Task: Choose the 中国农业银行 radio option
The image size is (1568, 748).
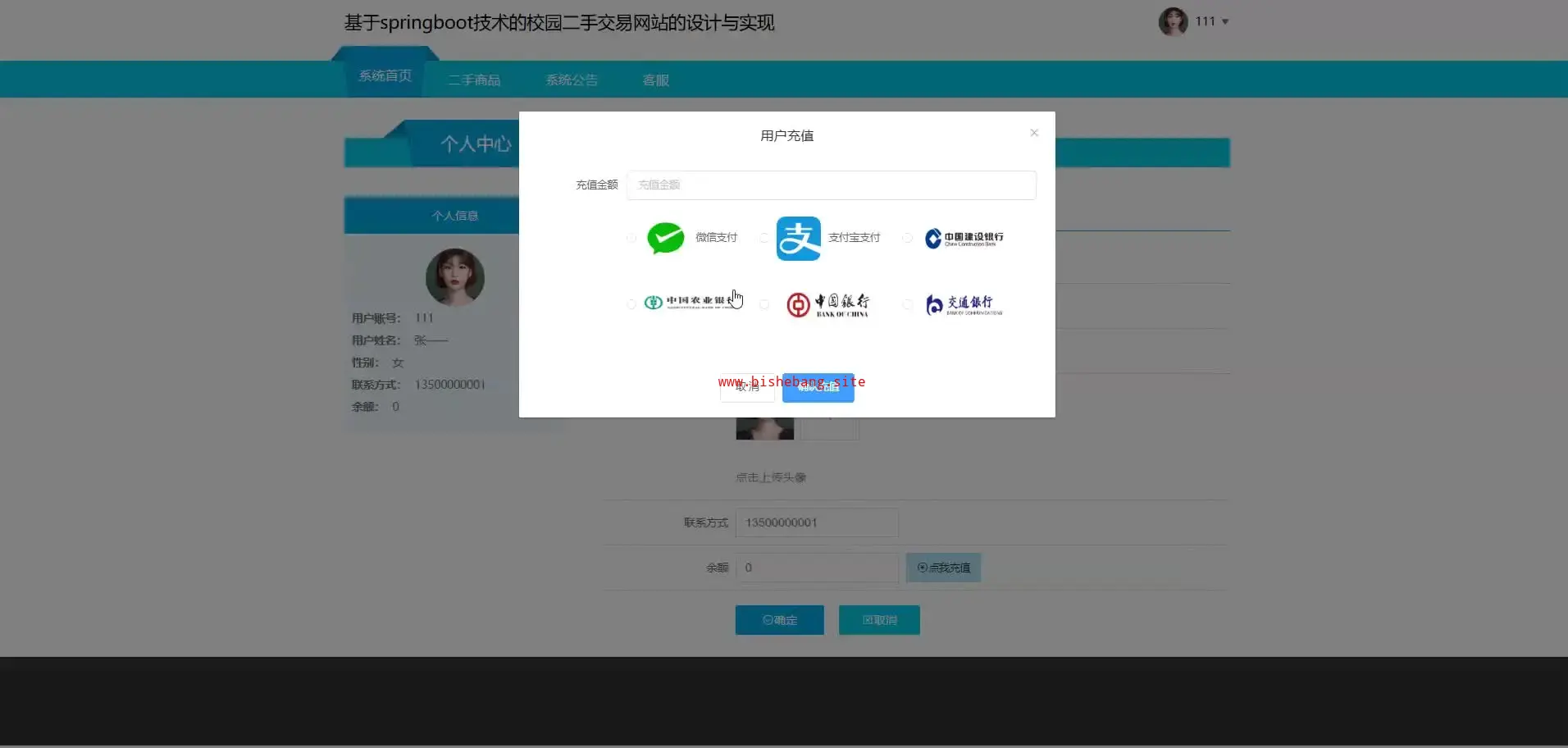Action: 631,304
